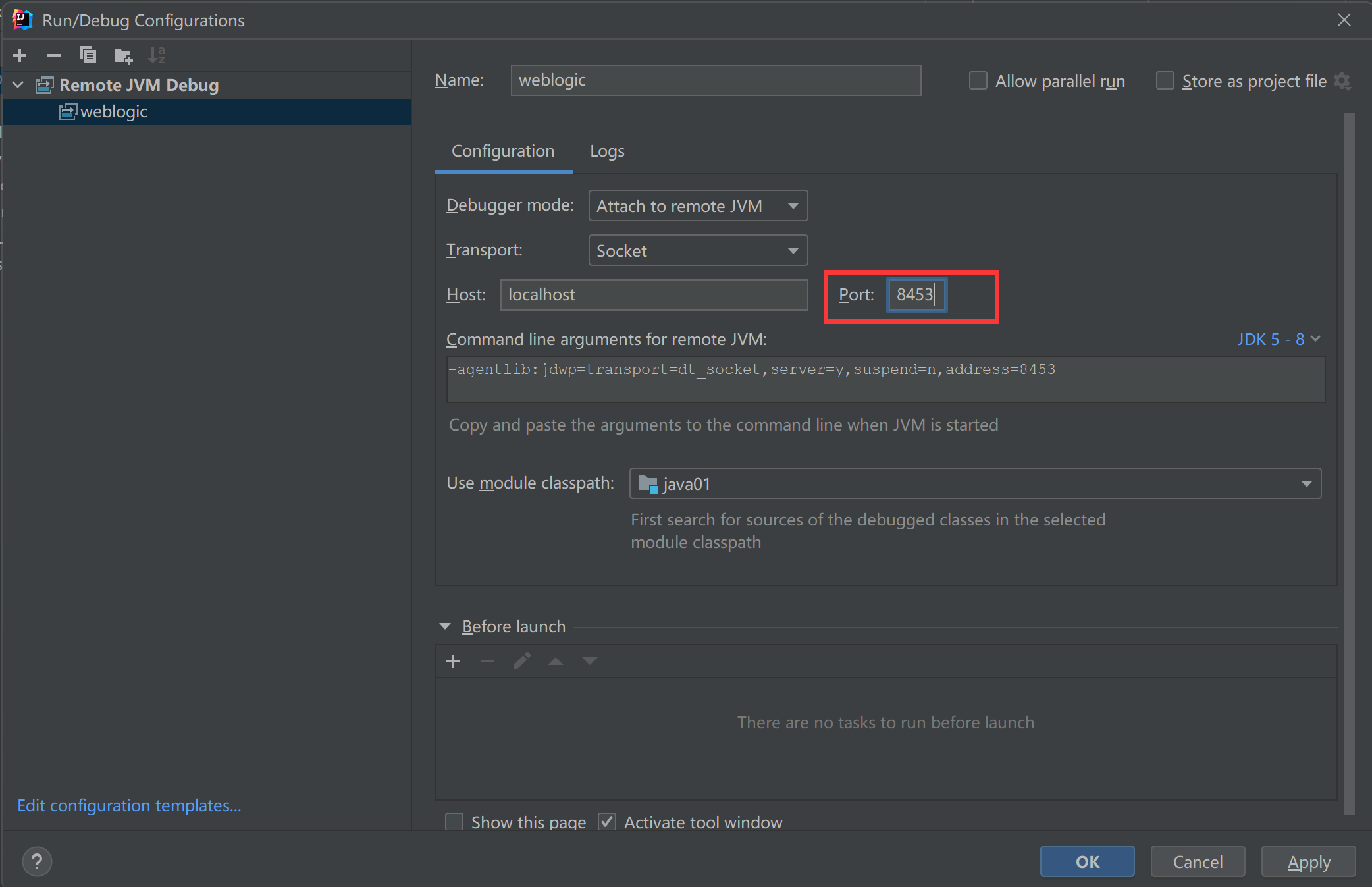1372x887 pixels.
Task: Click the IntelliJ logo in title bar
Action: tap(22, 20)
